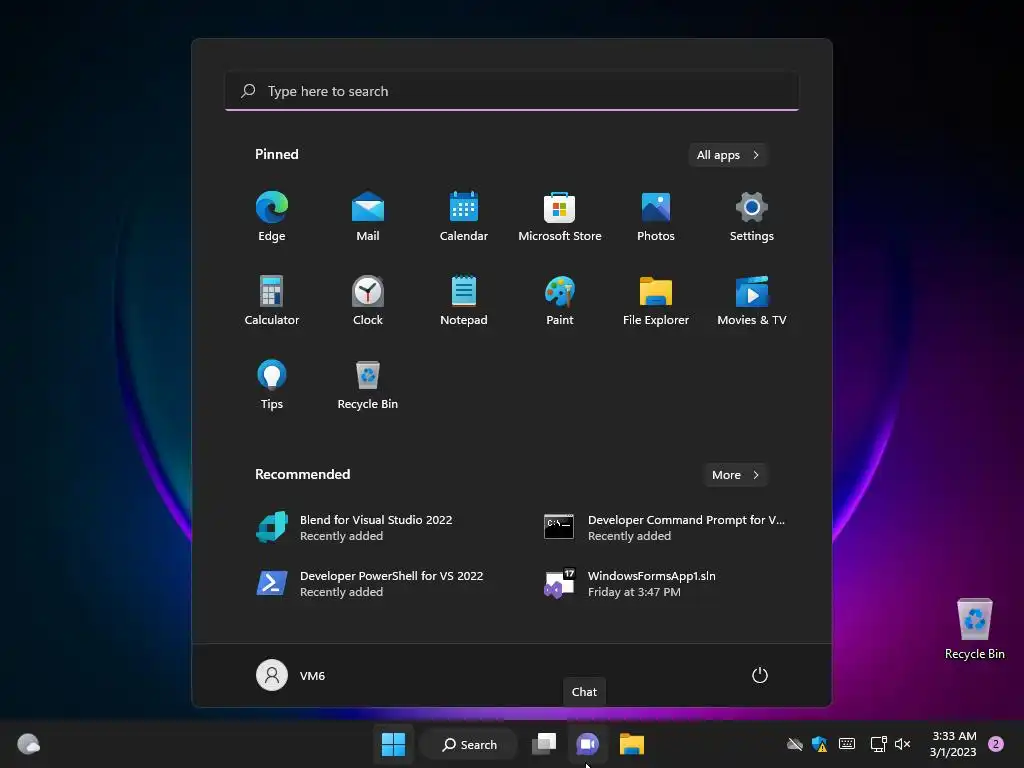Open the notification badge showing 2
Image resolution: width=1024 pixels, height=768 pixels.
pos(996,744)
